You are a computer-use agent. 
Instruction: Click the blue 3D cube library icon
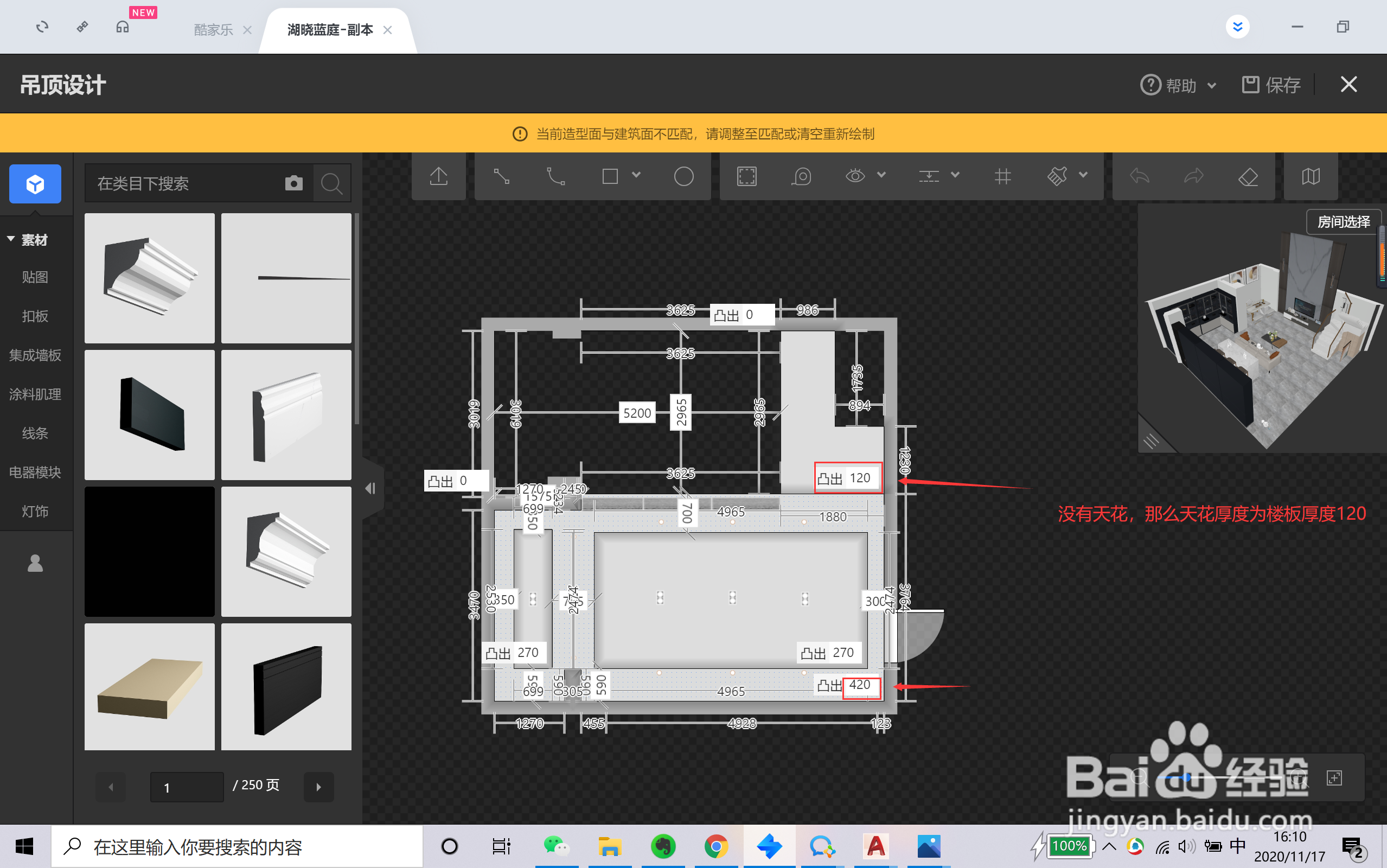pos(35,184)
